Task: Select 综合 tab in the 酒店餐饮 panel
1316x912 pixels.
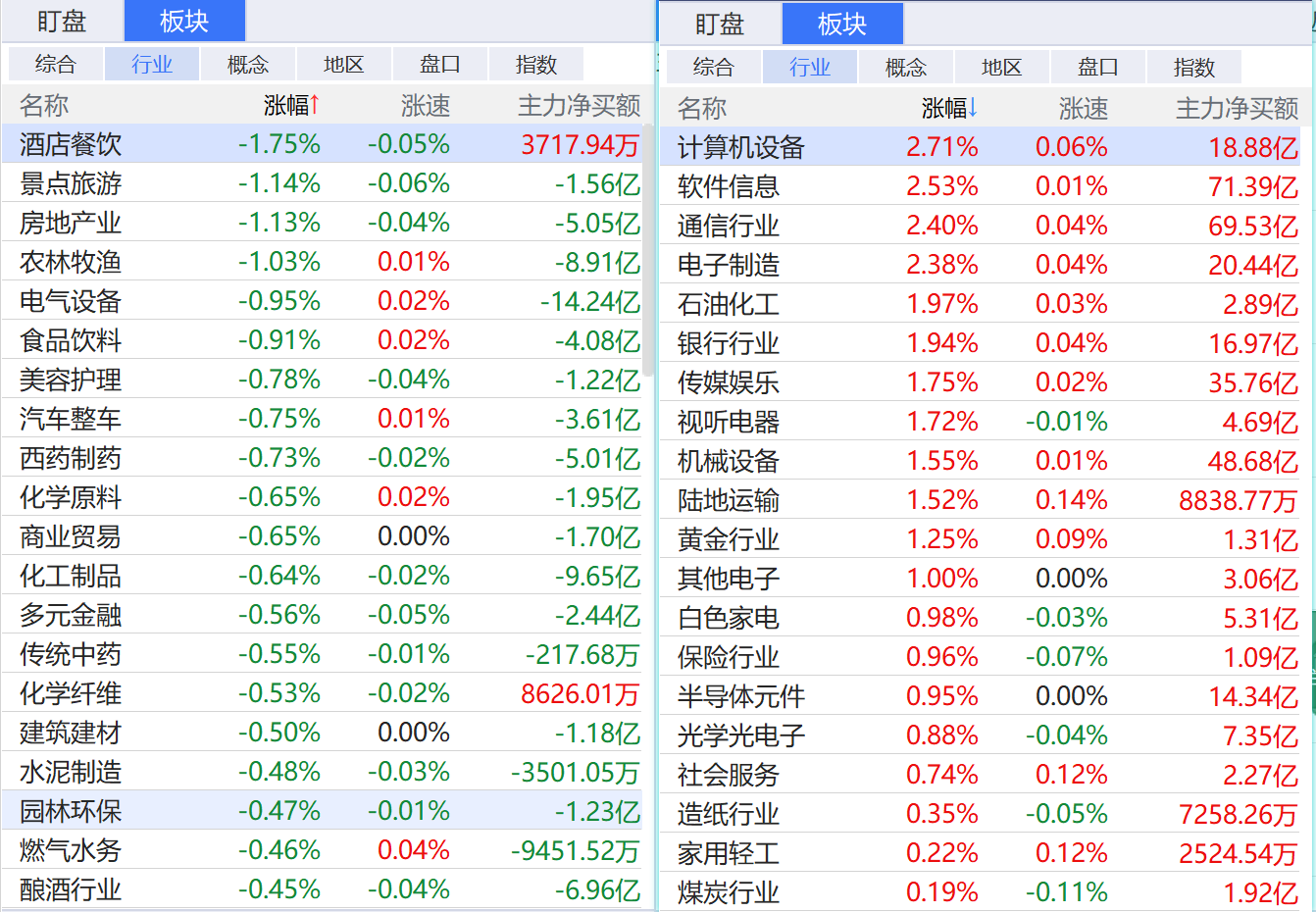Action: [x=55, y=65]
